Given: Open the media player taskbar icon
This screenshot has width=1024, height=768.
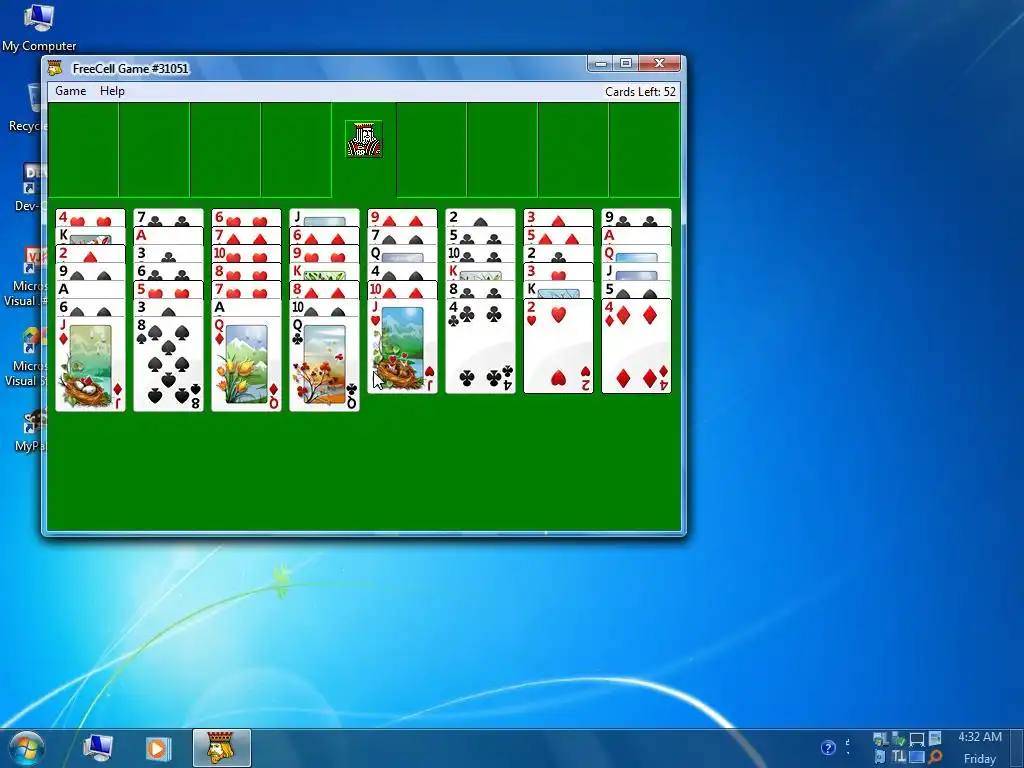Looking at the screenshot, I should [x=157, y=748].
